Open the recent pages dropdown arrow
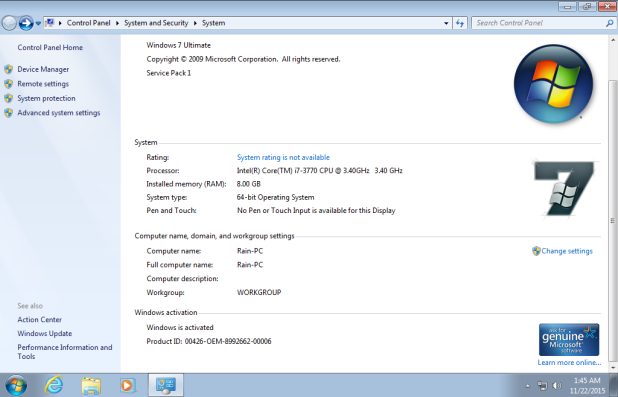Image resolution: width=618 pixels, height=397 pixels. (38, 23)
